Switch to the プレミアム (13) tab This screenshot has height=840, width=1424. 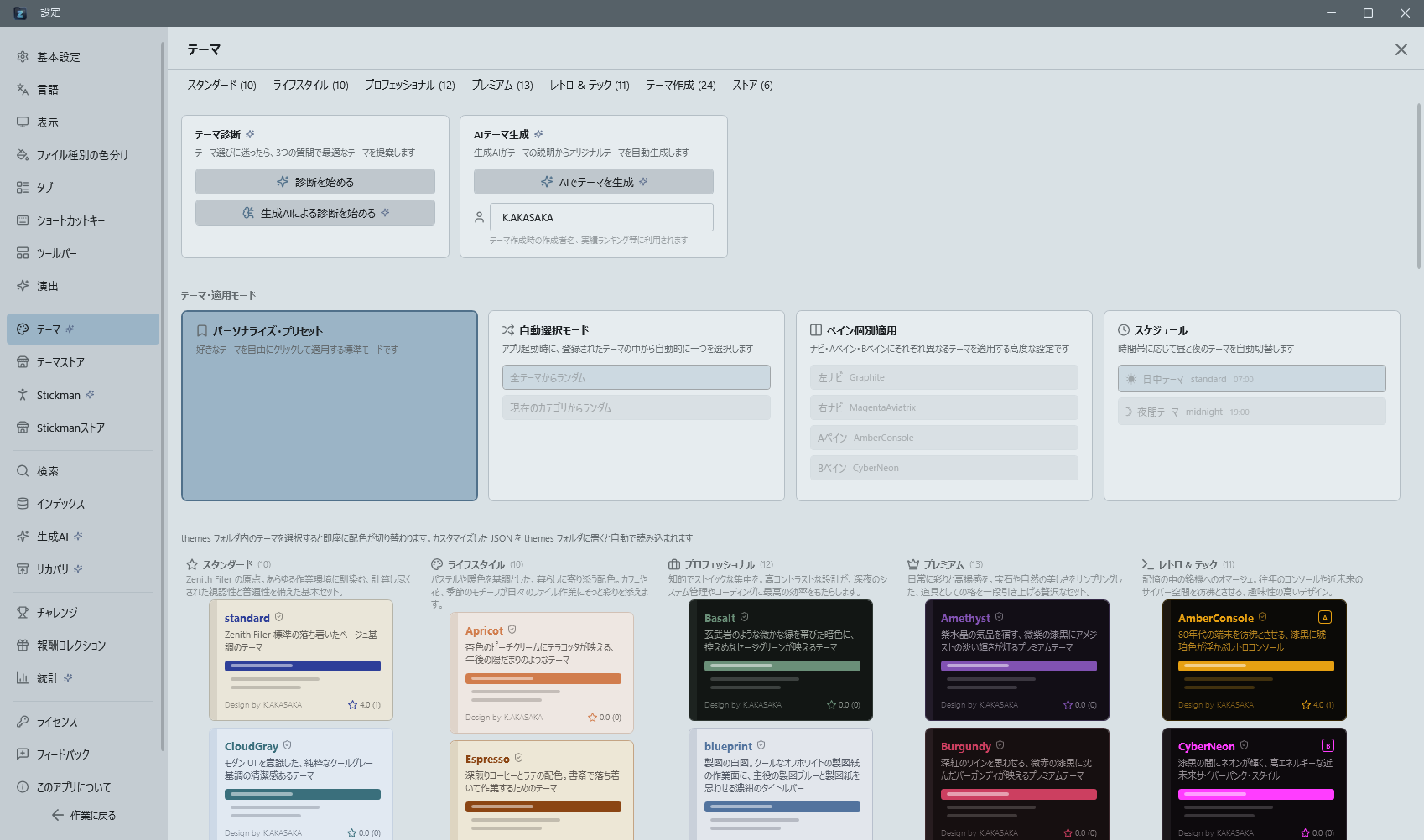pyautogui.click(x=502, y=85)
